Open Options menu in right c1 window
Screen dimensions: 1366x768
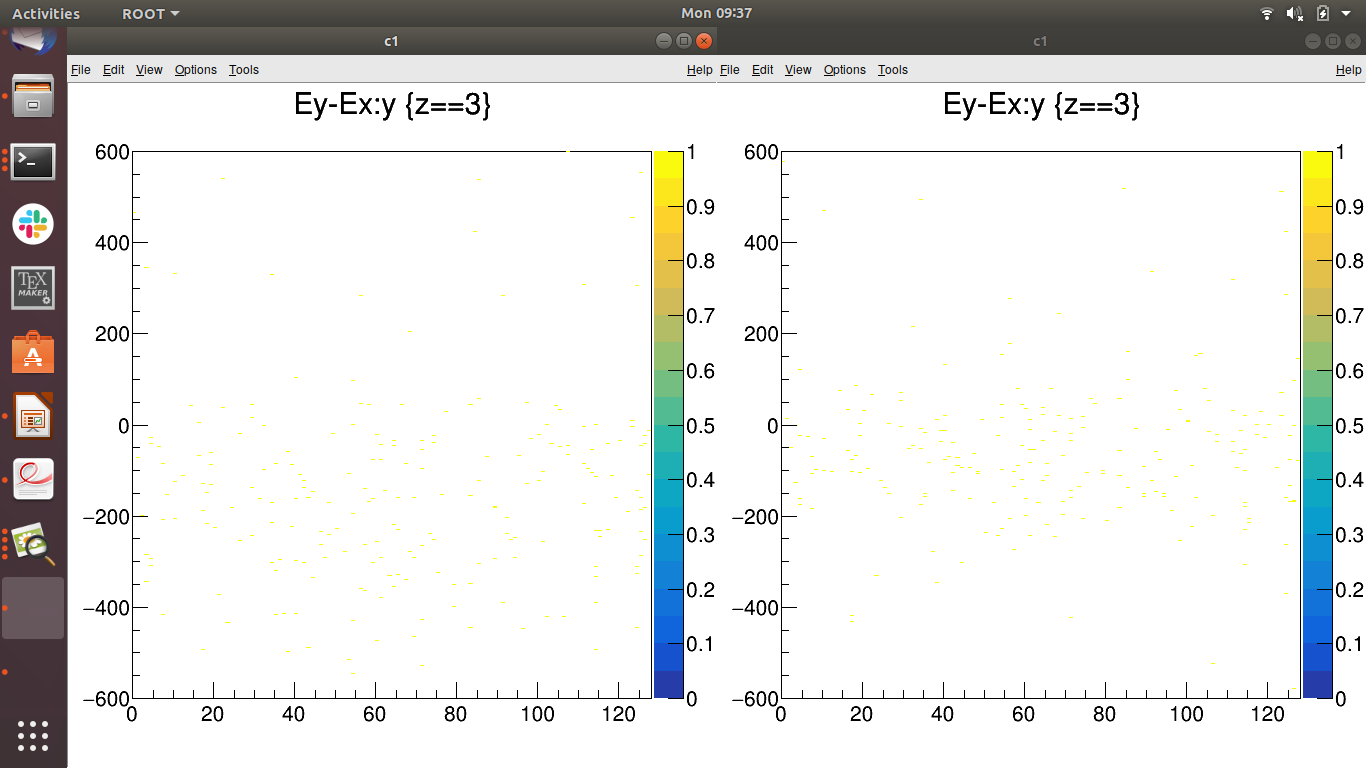tap(845, 70)
